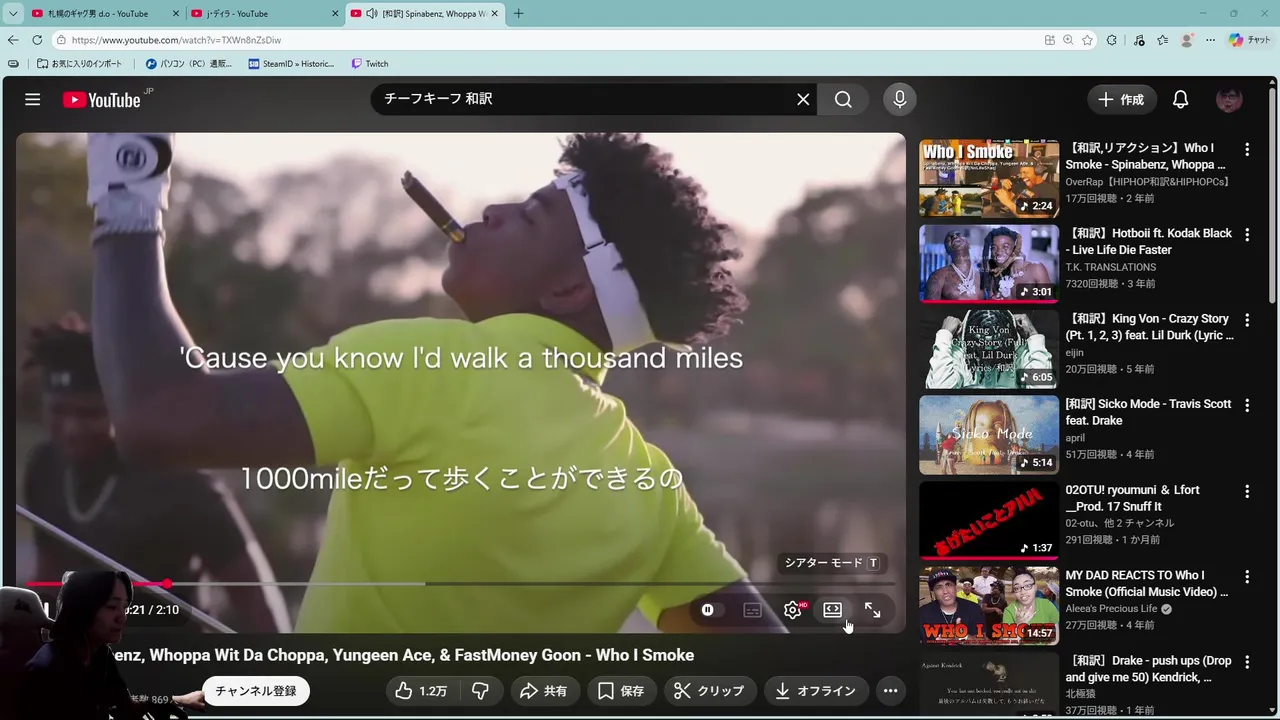Viewport: 1280px width, 720px height.
Task: Switch to theater mode in player
Action: tap(832, 610)
